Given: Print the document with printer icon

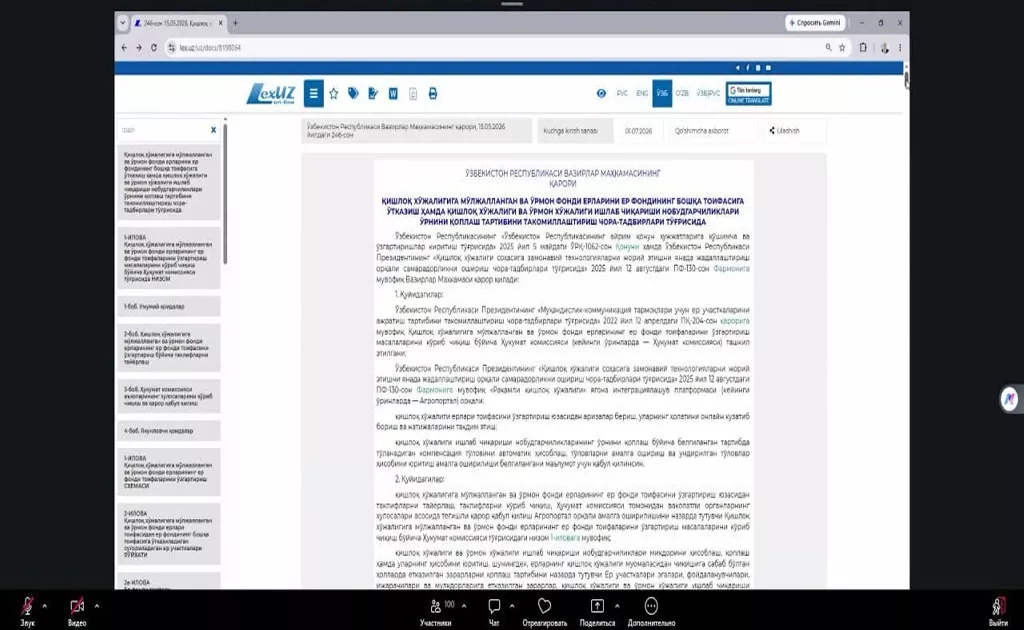Looking at the screenshot, I should 432,93.
